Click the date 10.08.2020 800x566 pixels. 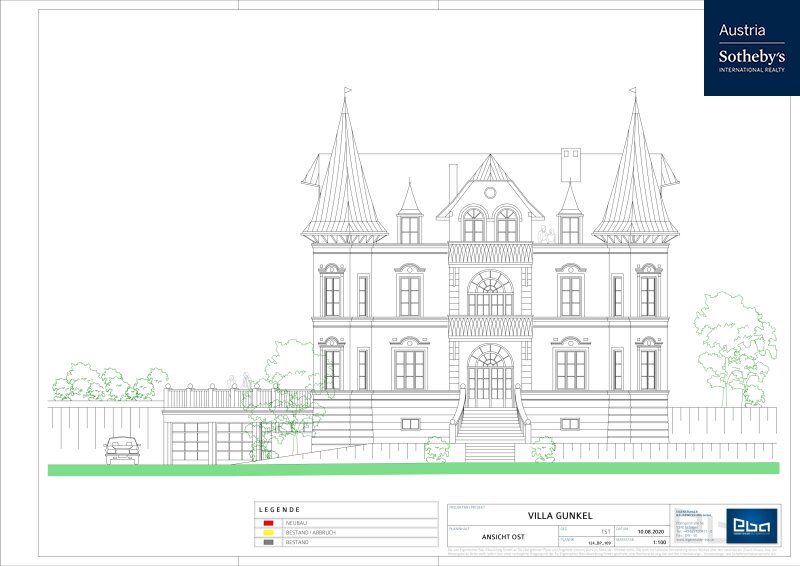[650, 531]
